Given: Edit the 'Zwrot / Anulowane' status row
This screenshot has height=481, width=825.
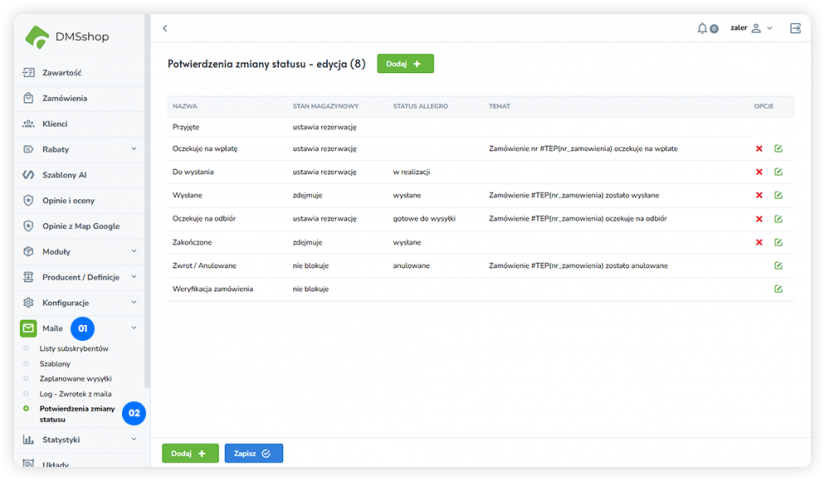Looking at the screenshot, I should coord(778,266).
